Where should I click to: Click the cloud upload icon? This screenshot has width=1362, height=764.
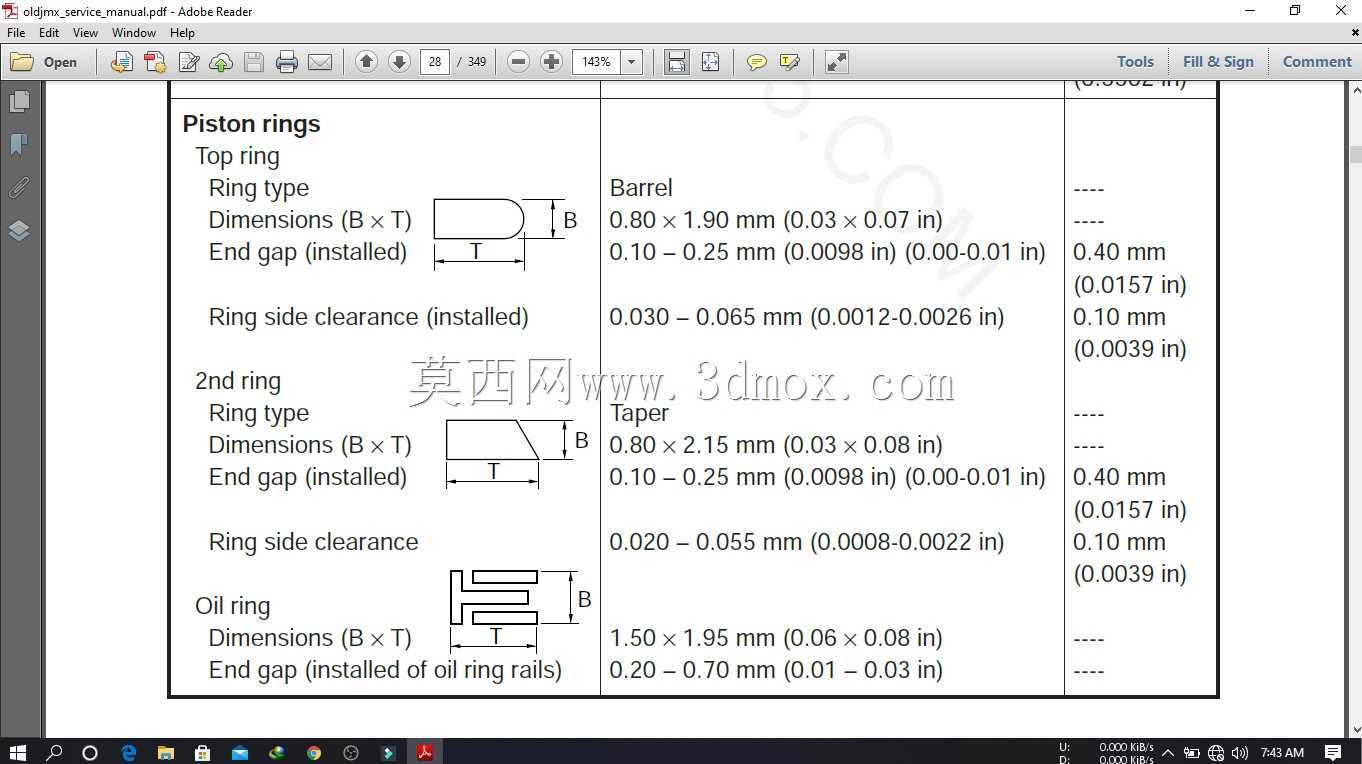click(221, 62)
